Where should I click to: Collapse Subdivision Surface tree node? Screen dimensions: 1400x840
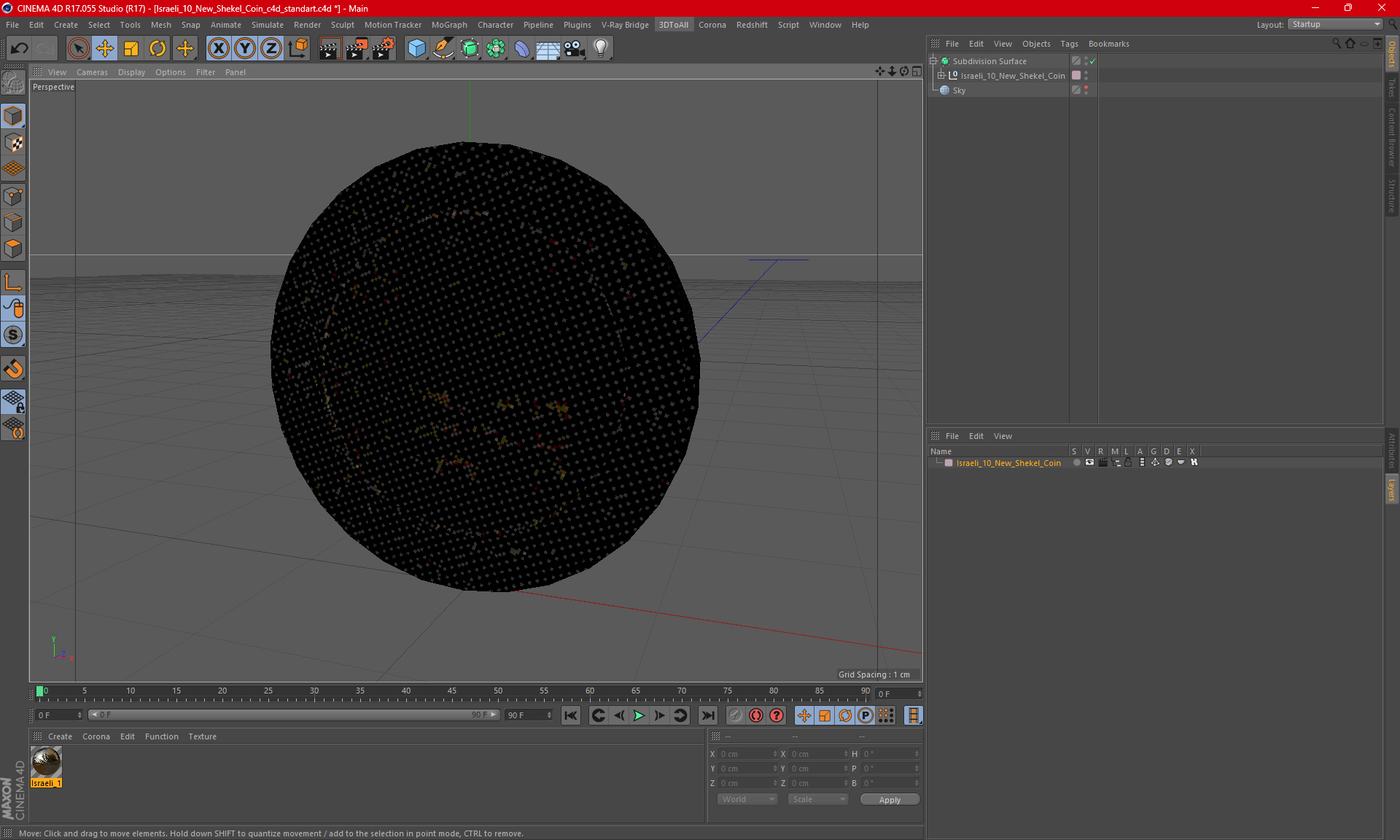coord(933,61)
